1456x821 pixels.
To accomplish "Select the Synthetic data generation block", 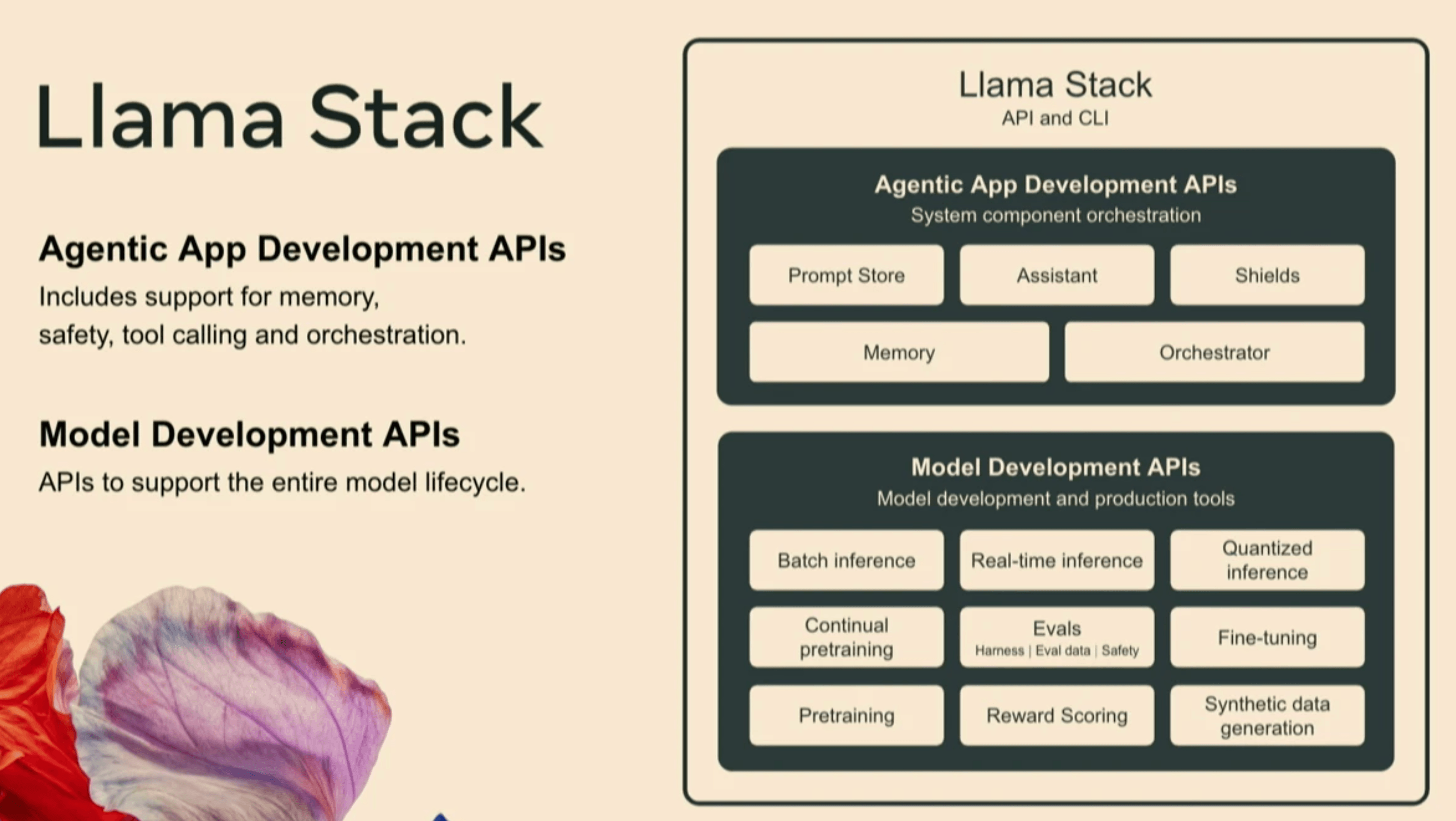I will coord(1266,716).
